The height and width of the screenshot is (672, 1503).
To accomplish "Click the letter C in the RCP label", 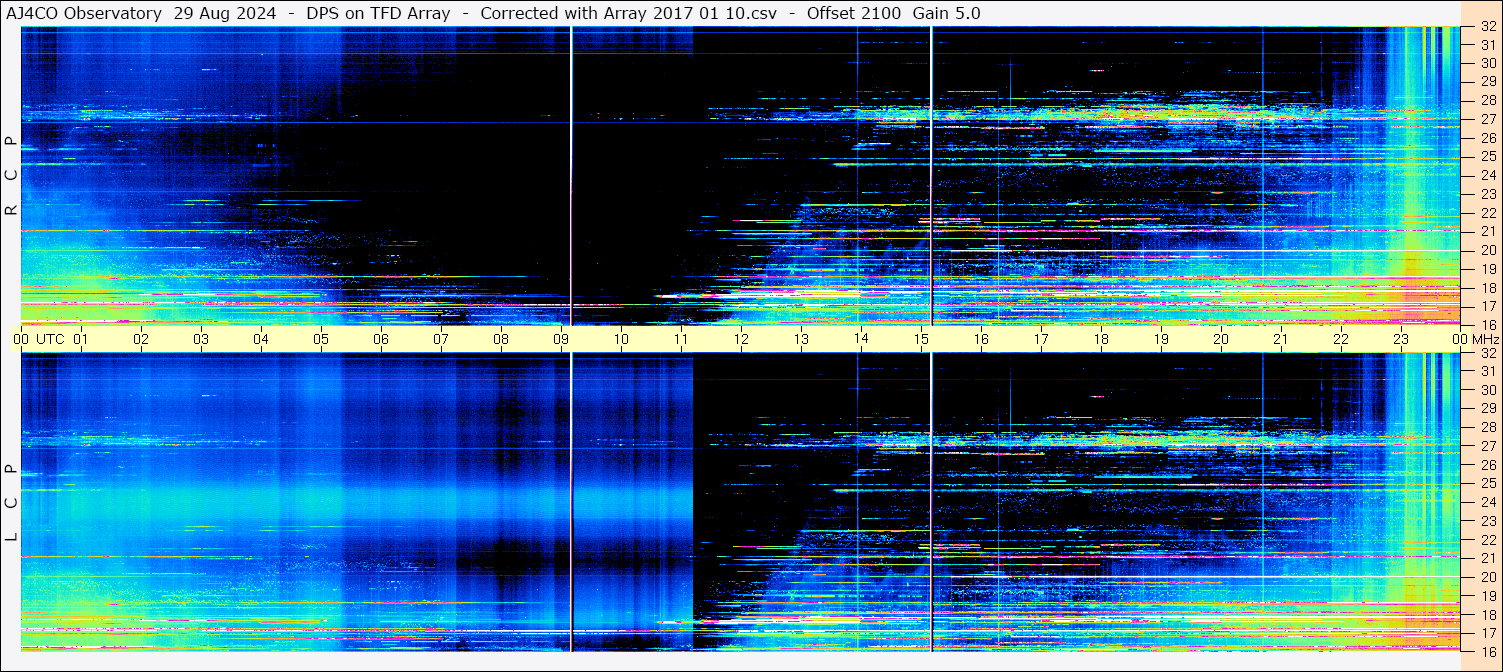I will (x=11, y=175).
